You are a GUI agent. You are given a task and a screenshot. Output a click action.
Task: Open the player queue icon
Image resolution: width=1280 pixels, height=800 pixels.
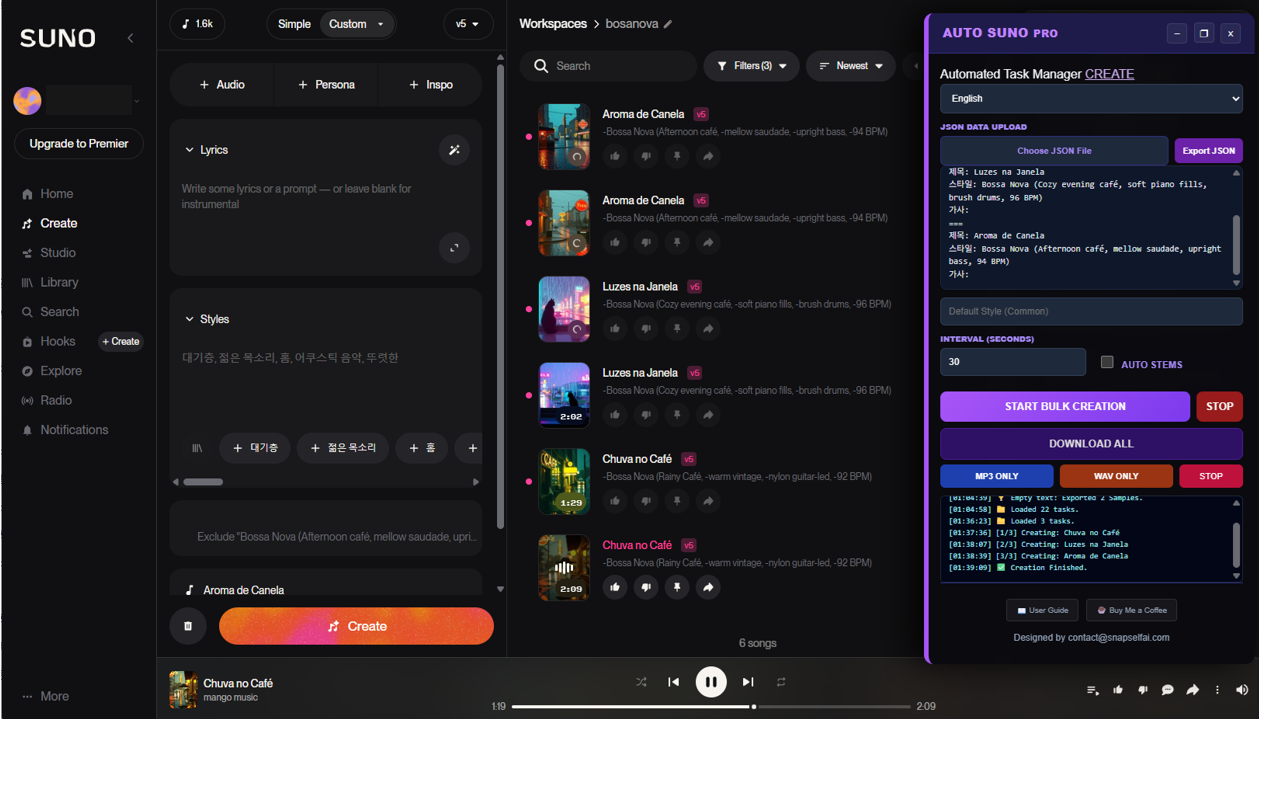(1093, 690)
